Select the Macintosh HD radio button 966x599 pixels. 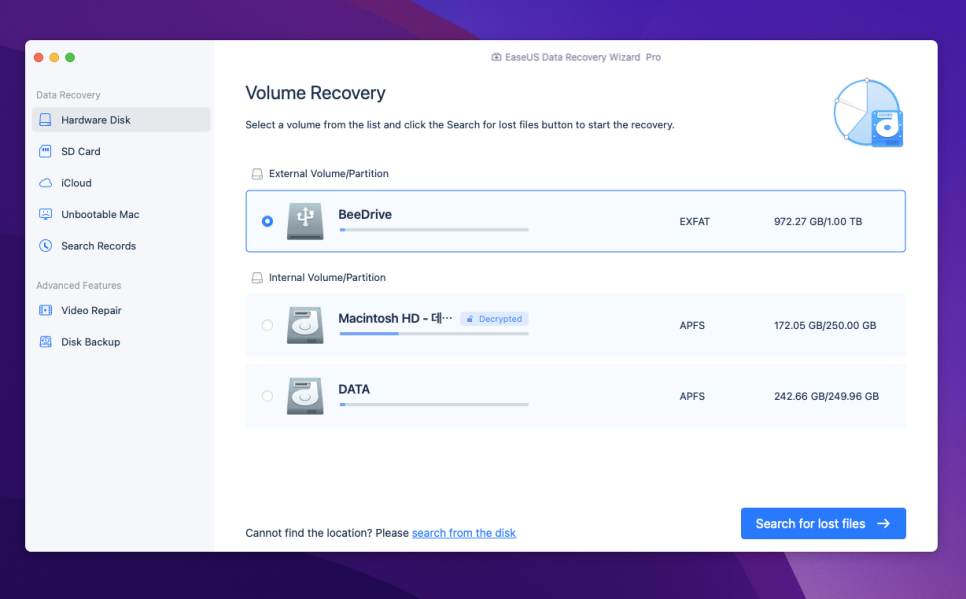click(267, 325)
